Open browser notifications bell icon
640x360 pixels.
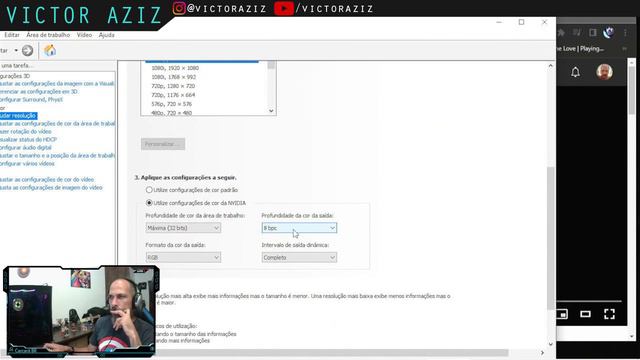[x=575, y=72]
